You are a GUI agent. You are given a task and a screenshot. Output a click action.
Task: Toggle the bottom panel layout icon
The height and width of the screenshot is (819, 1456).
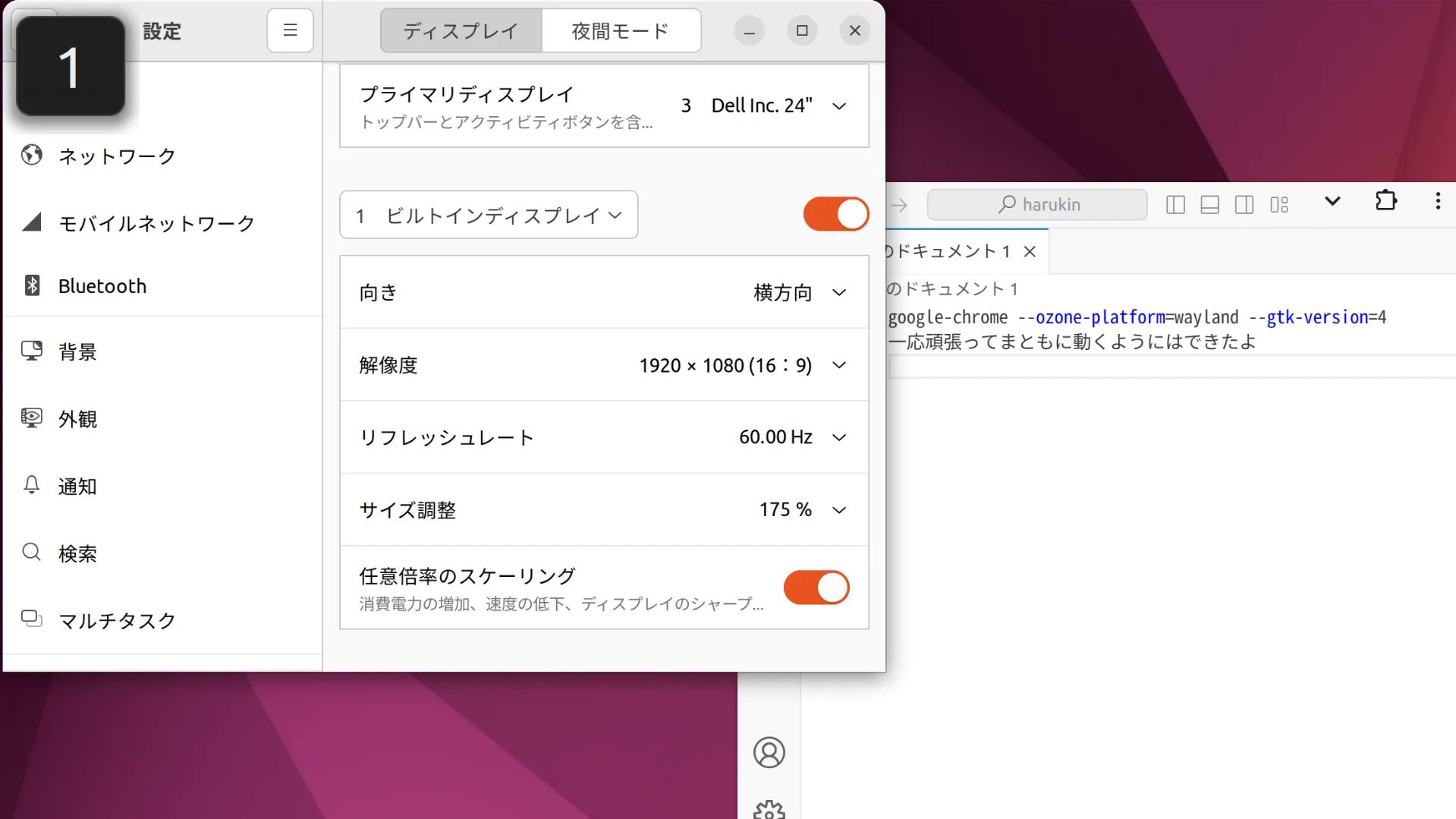pyautogui.click(x=1209, y=204)
